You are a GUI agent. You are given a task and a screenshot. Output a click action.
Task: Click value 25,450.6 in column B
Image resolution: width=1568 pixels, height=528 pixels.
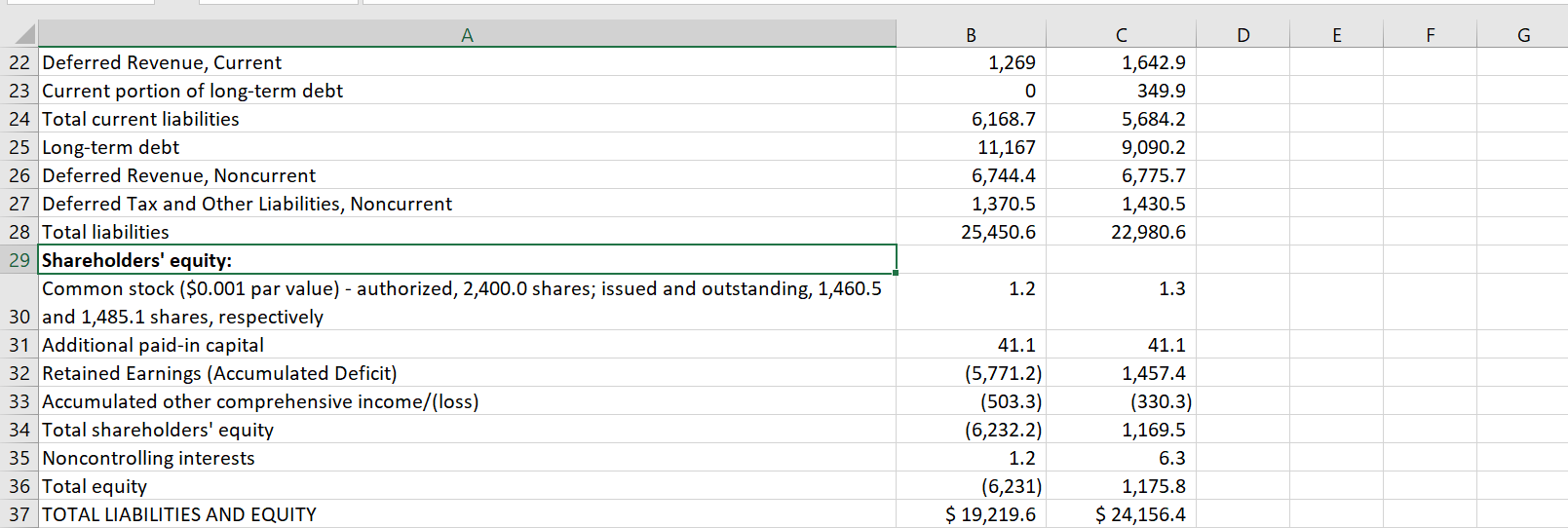971,232
